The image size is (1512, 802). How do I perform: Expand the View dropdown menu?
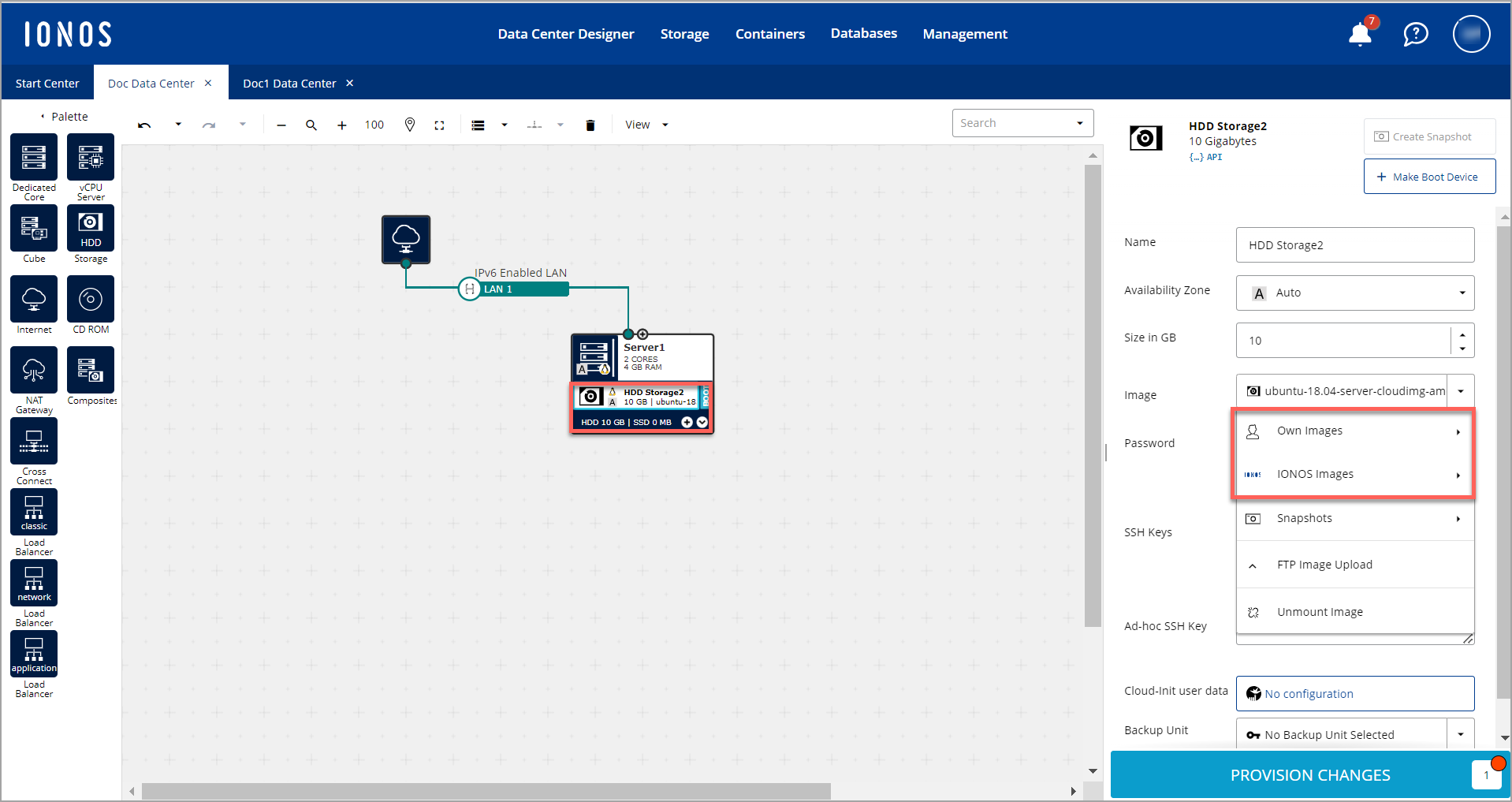pyautogui.click(x=646, y=125)
